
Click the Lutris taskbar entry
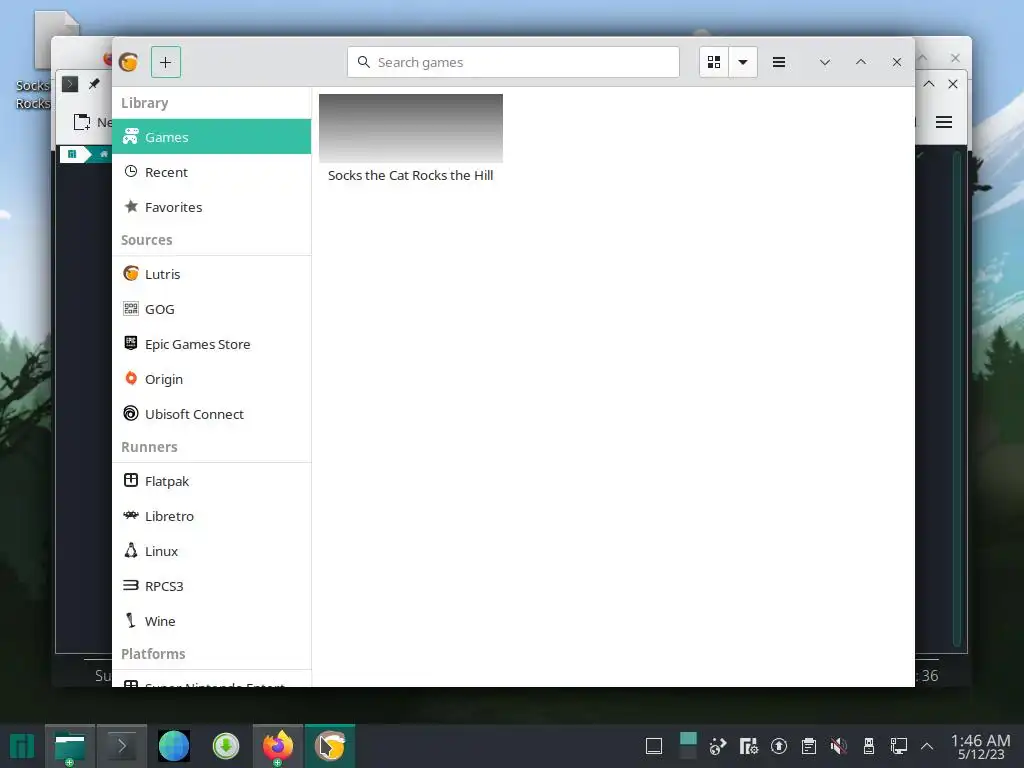(330, 746)
